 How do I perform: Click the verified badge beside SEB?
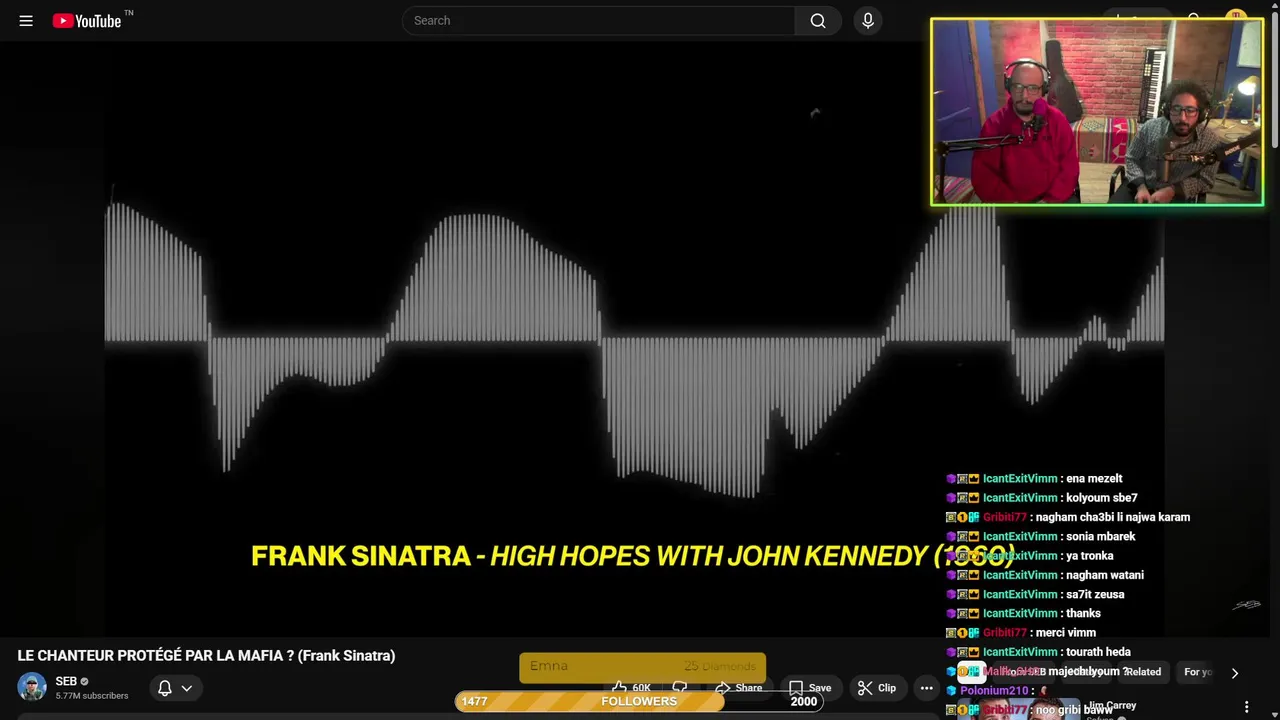pyautogui.click(x=84, y=682)
